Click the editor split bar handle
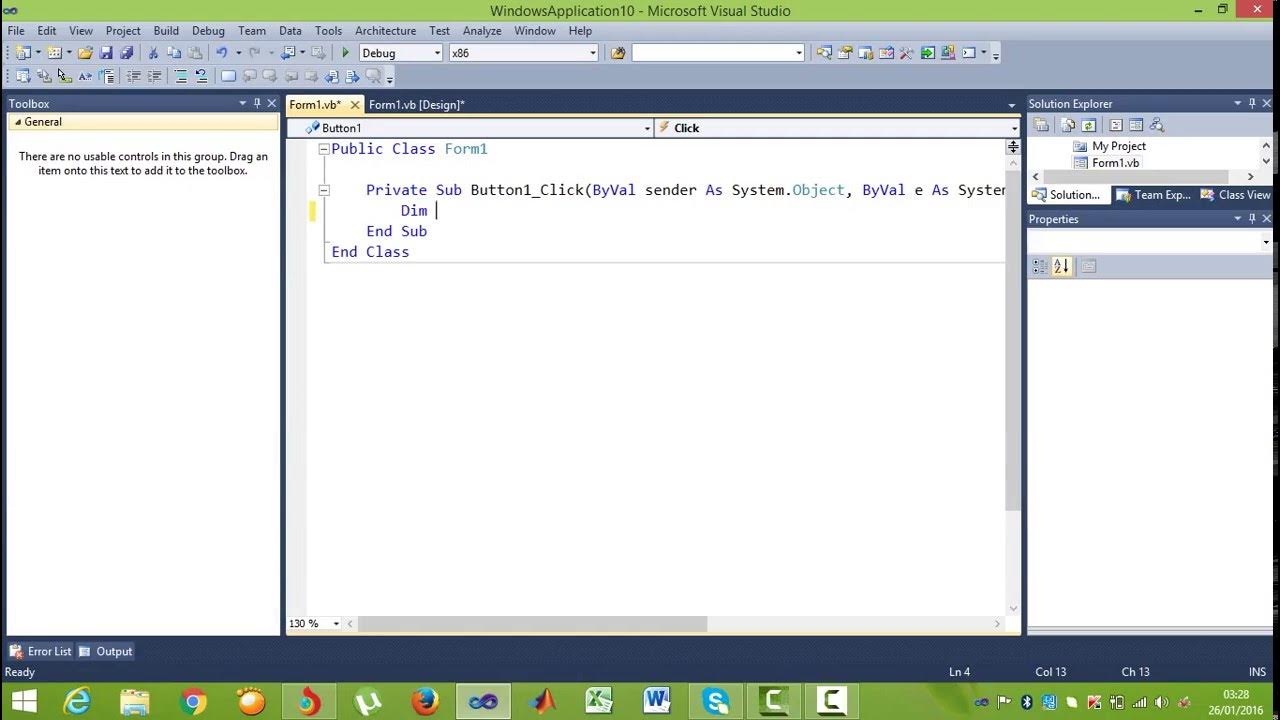This screenshot has width=1280, height=720. click(x=1013, y=147)
